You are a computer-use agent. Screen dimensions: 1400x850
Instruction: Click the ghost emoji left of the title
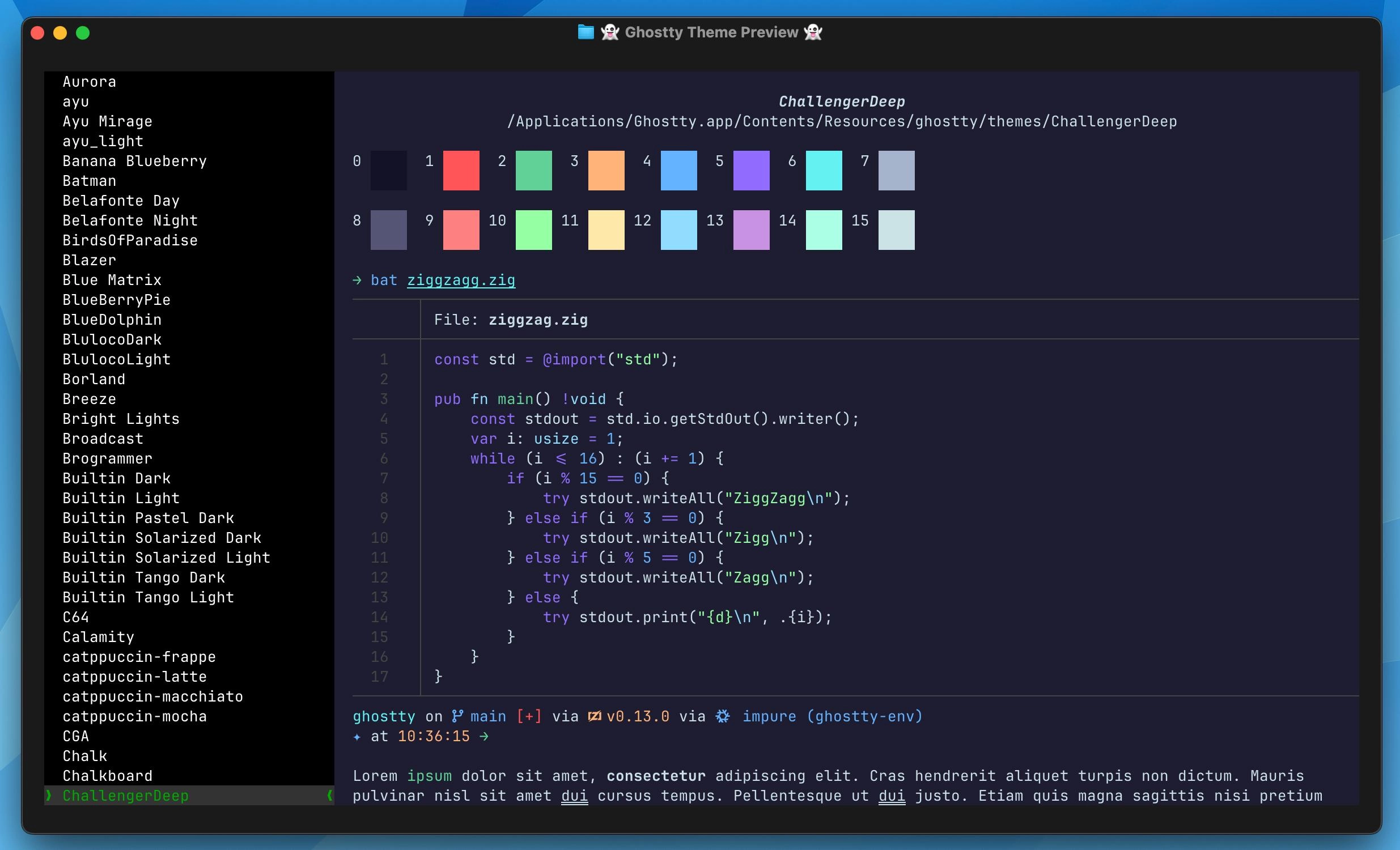tap(610, 32)
